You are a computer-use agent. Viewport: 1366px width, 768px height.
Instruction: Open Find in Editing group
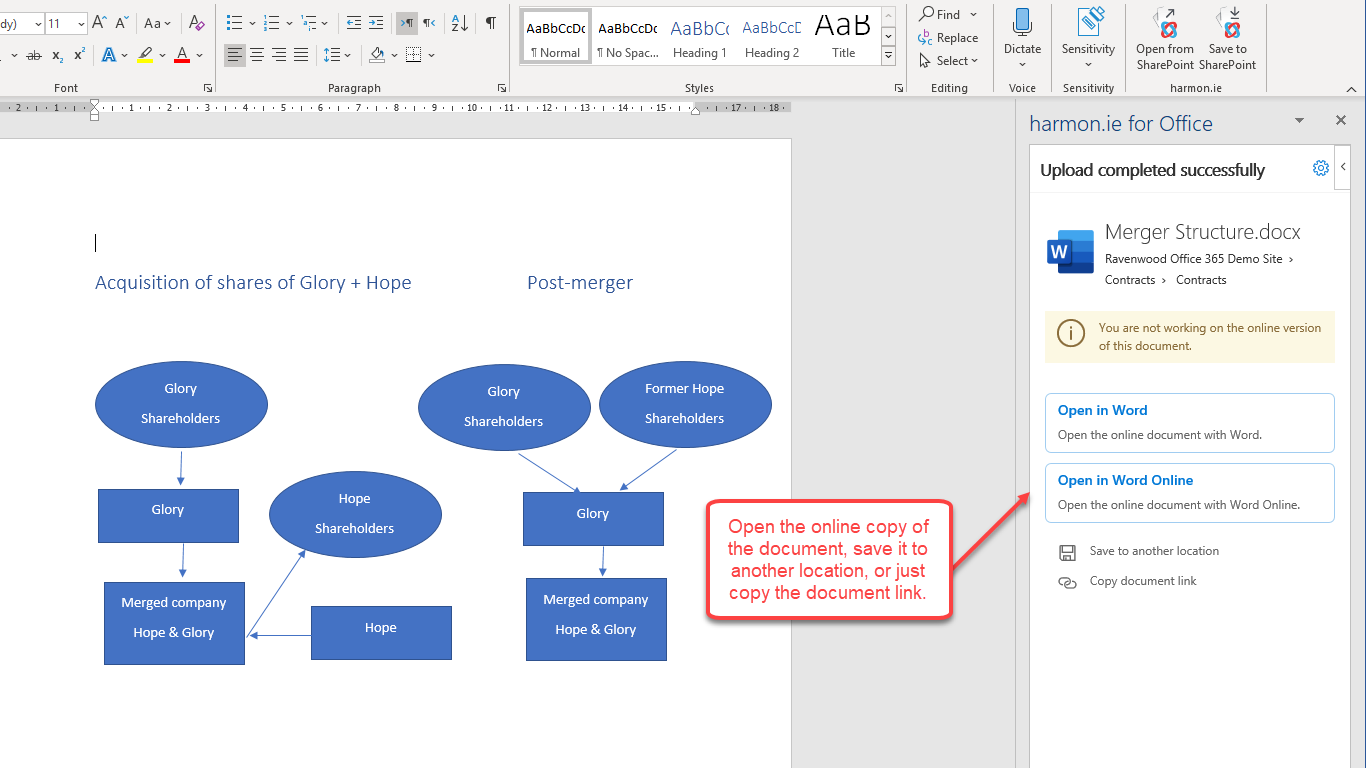[x=941, y=14]
